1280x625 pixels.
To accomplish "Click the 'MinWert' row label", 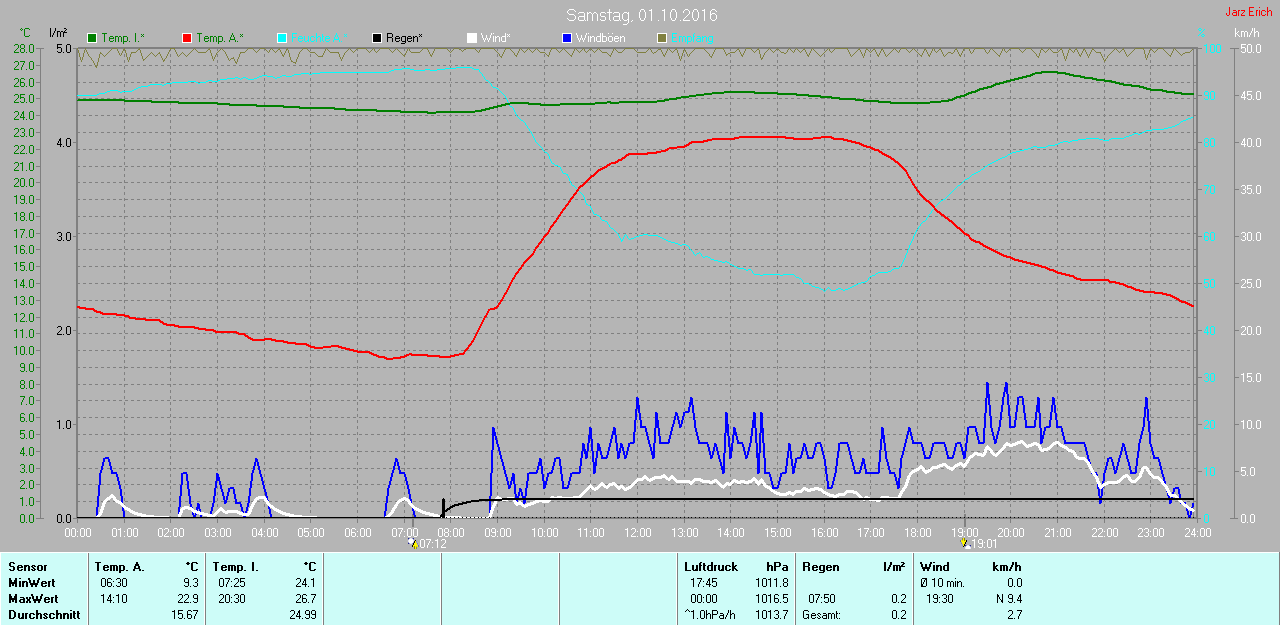I will 31,583.
